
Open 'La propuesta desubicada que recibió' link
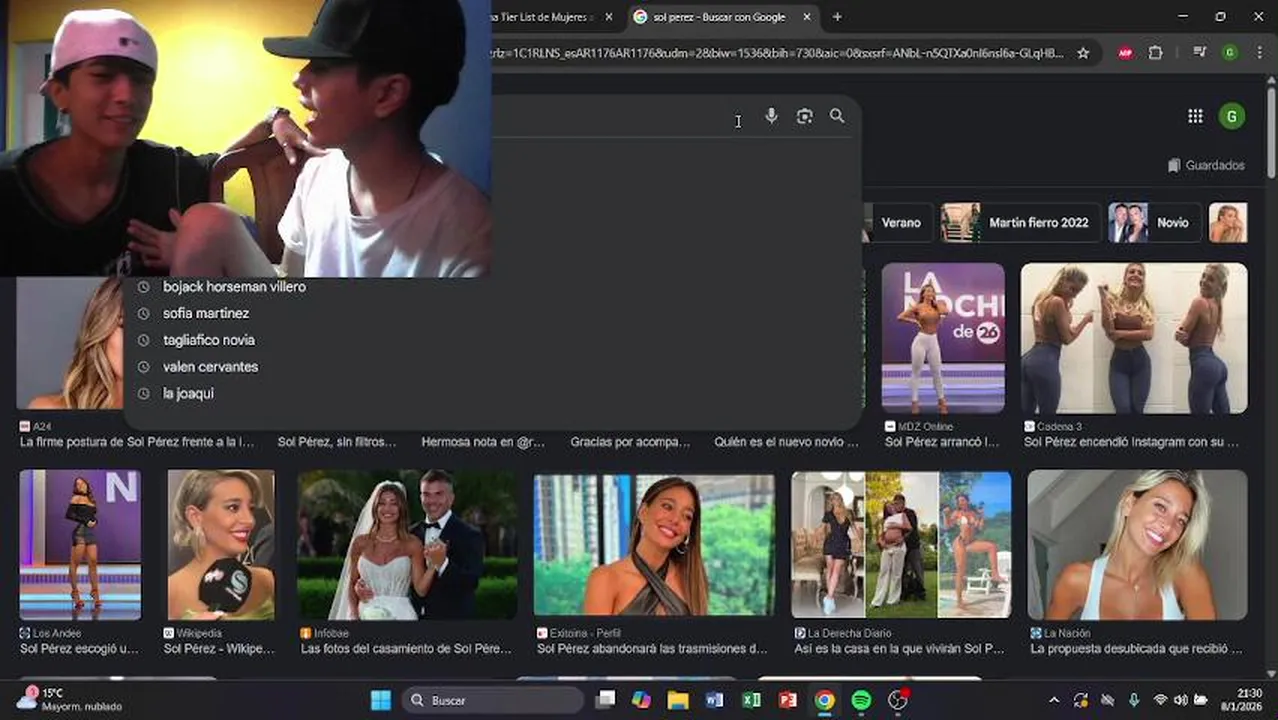tap(1136, 649)
